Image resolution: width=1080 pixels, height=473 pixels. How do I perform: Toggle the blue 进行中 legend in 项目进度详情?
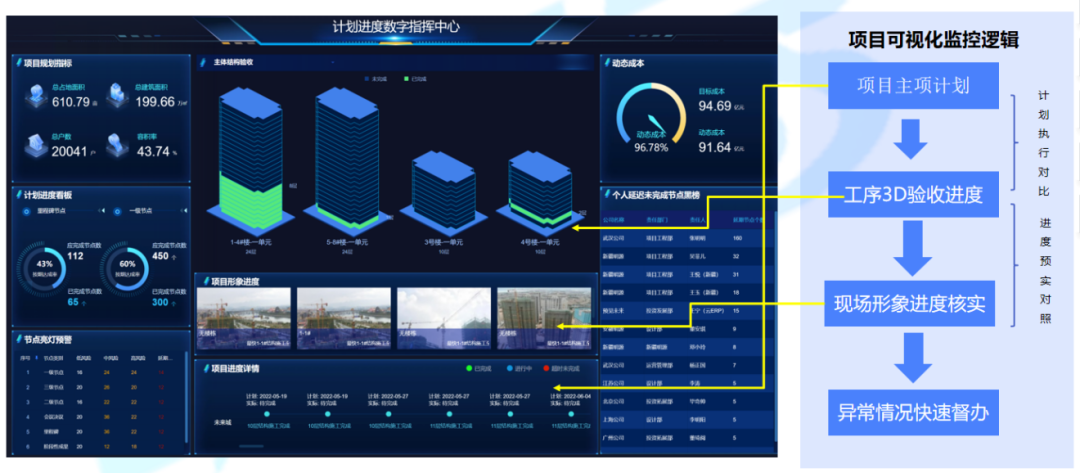519,369
